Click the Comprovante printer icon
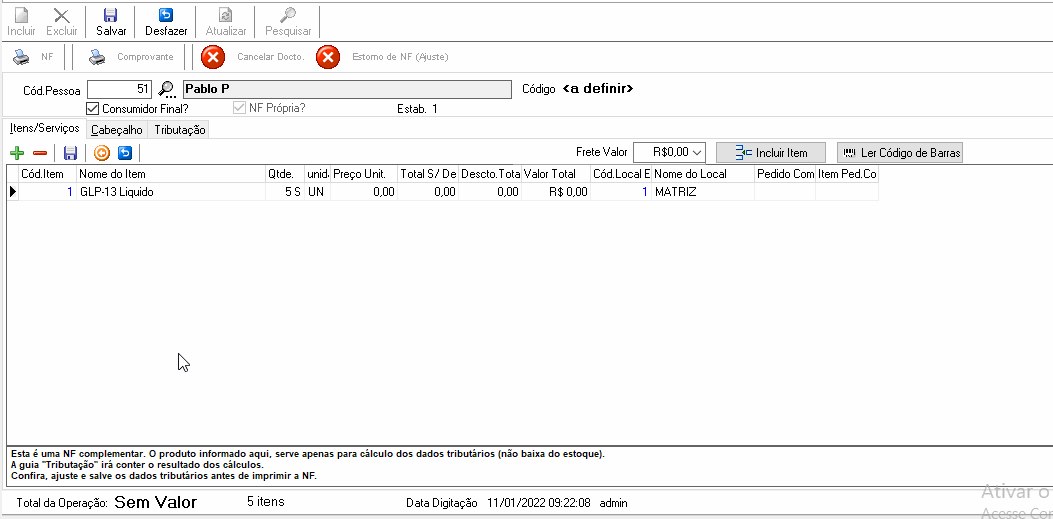The width and height of the screenshot is (1053, 519). click(x=98, y=57)
